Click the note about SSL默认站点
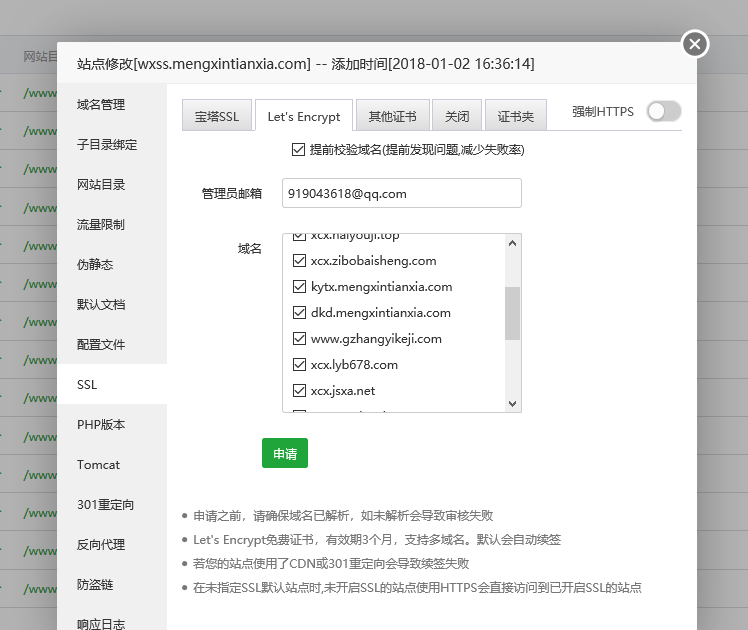This screenshot has width=748, height=630. coord(417,588)
